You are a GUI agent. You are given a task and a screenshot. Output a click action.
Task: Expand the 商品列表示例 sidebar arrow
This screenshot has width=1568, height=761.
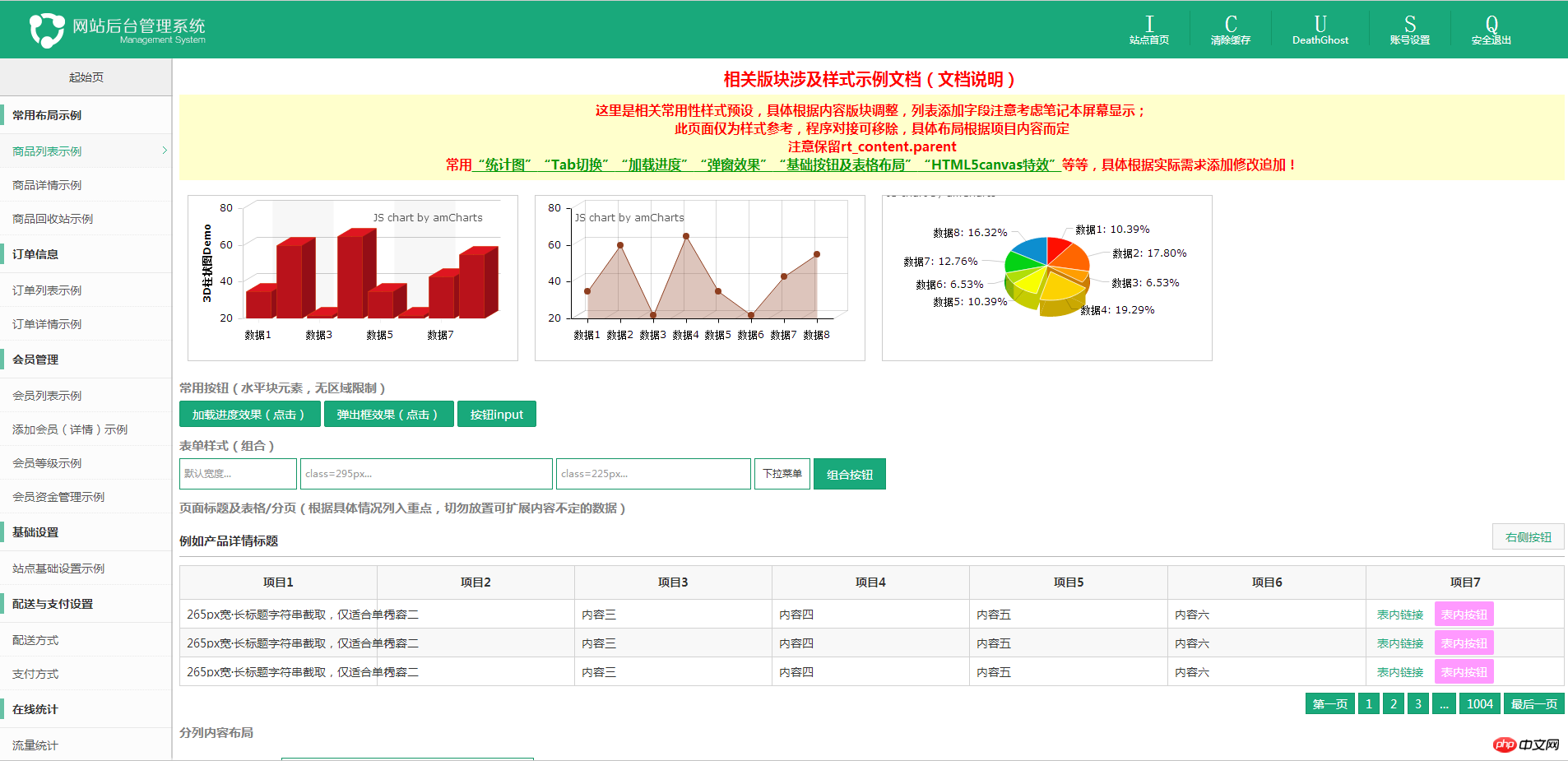pos(165,151)
